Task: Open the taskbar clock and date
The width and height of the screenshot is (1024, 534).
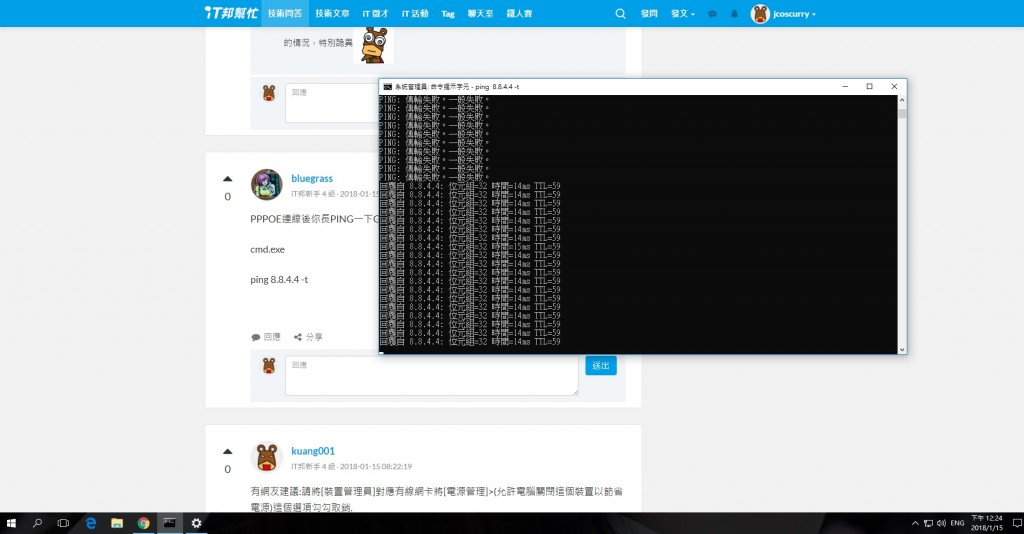Action: tap(986, 523)
